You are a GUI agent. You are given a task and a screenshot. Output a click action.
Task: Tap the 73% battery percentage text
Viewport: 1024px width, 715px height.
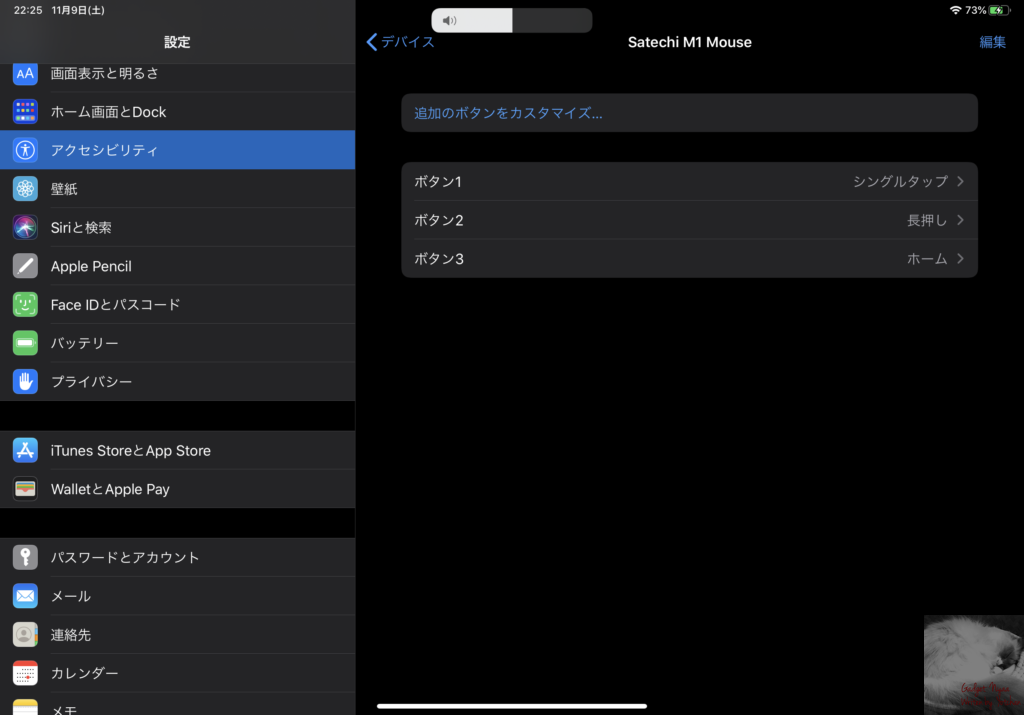click(976, 10)
